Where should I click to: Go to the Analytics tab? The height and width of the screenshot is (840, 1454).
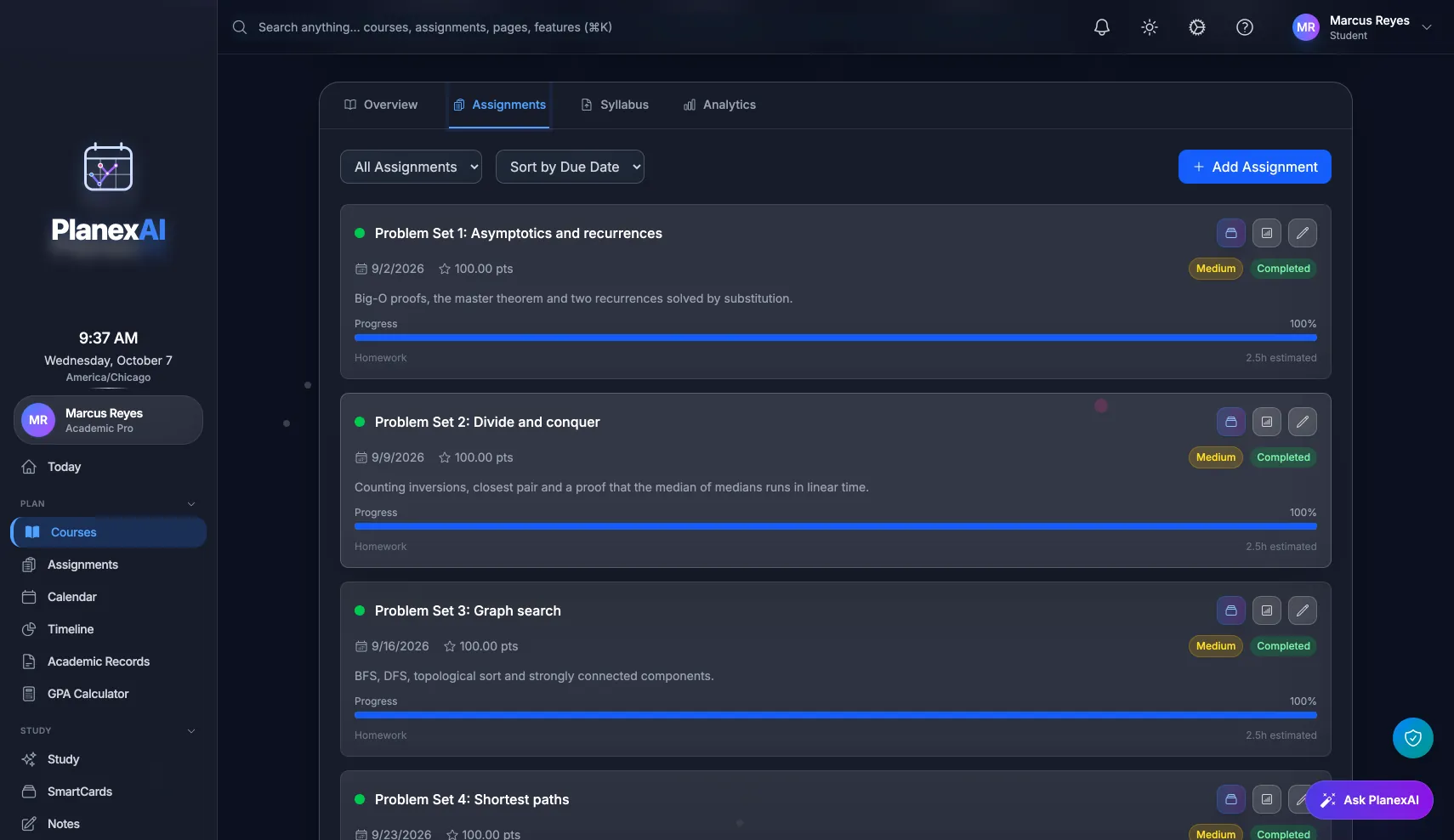pos(719,105)
